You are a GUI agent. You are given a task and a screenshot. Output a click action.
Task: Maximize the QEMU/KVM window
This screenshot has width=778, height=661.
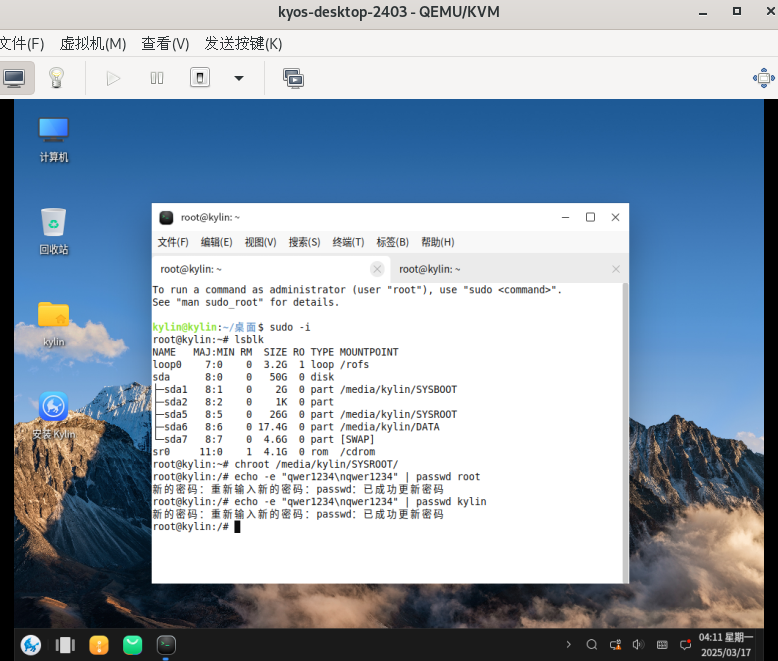click(x=737, y=11)
